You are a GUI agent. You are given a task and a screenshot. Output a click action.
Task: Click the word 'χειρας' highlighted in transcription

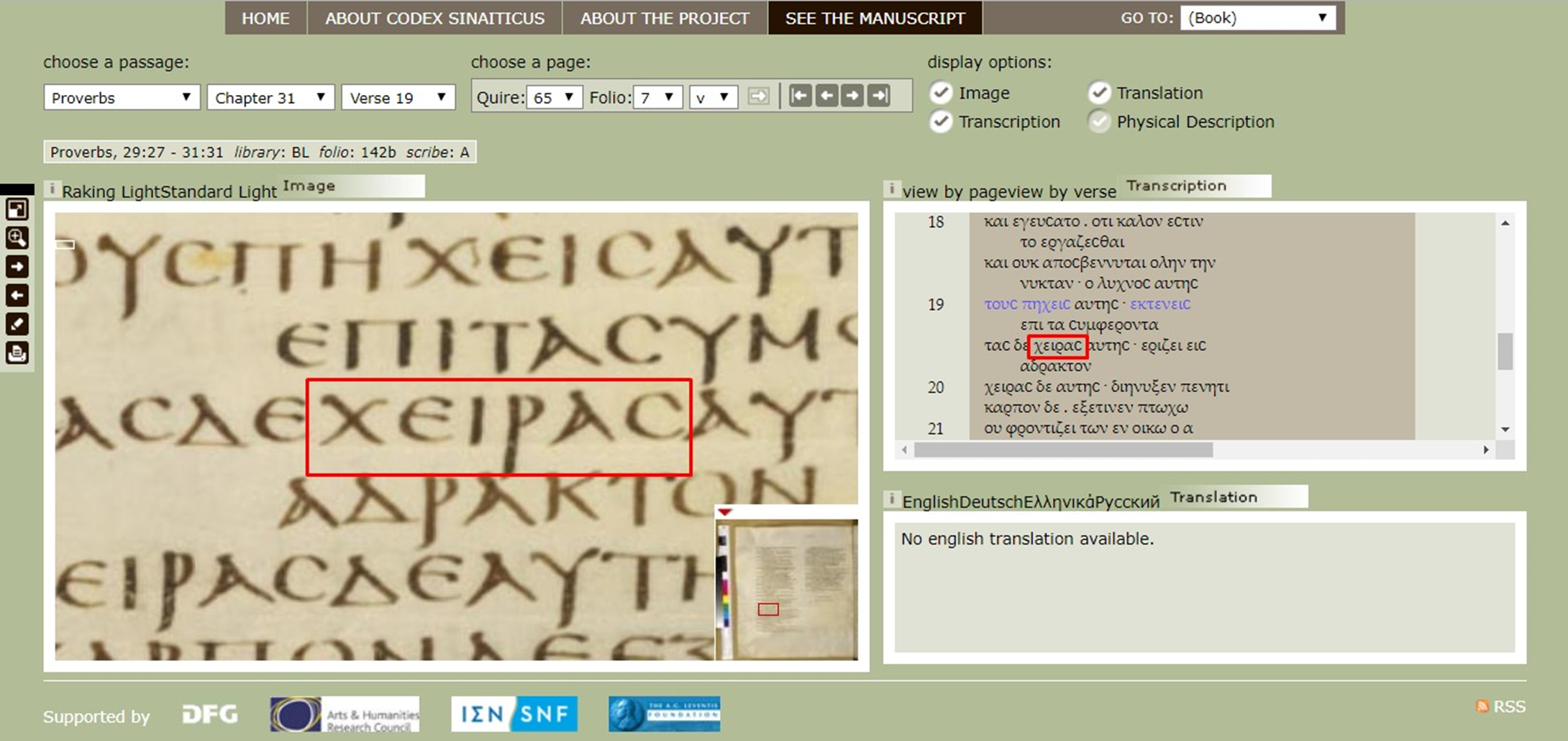pos(1057,346)
